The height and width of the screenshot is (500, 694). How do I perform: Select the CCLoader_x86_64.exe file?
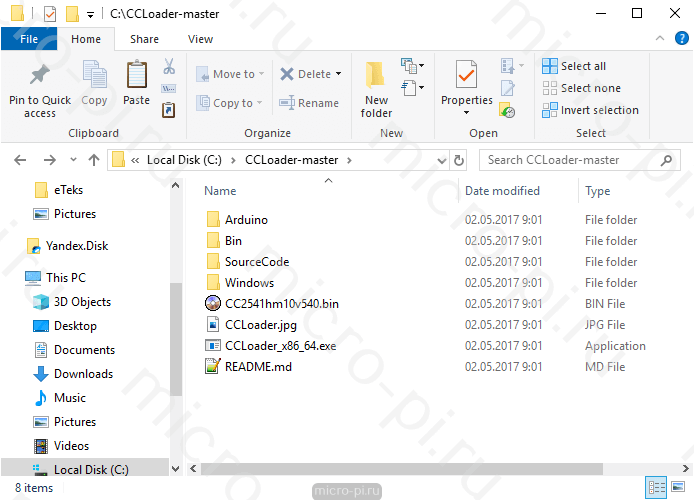280,346
